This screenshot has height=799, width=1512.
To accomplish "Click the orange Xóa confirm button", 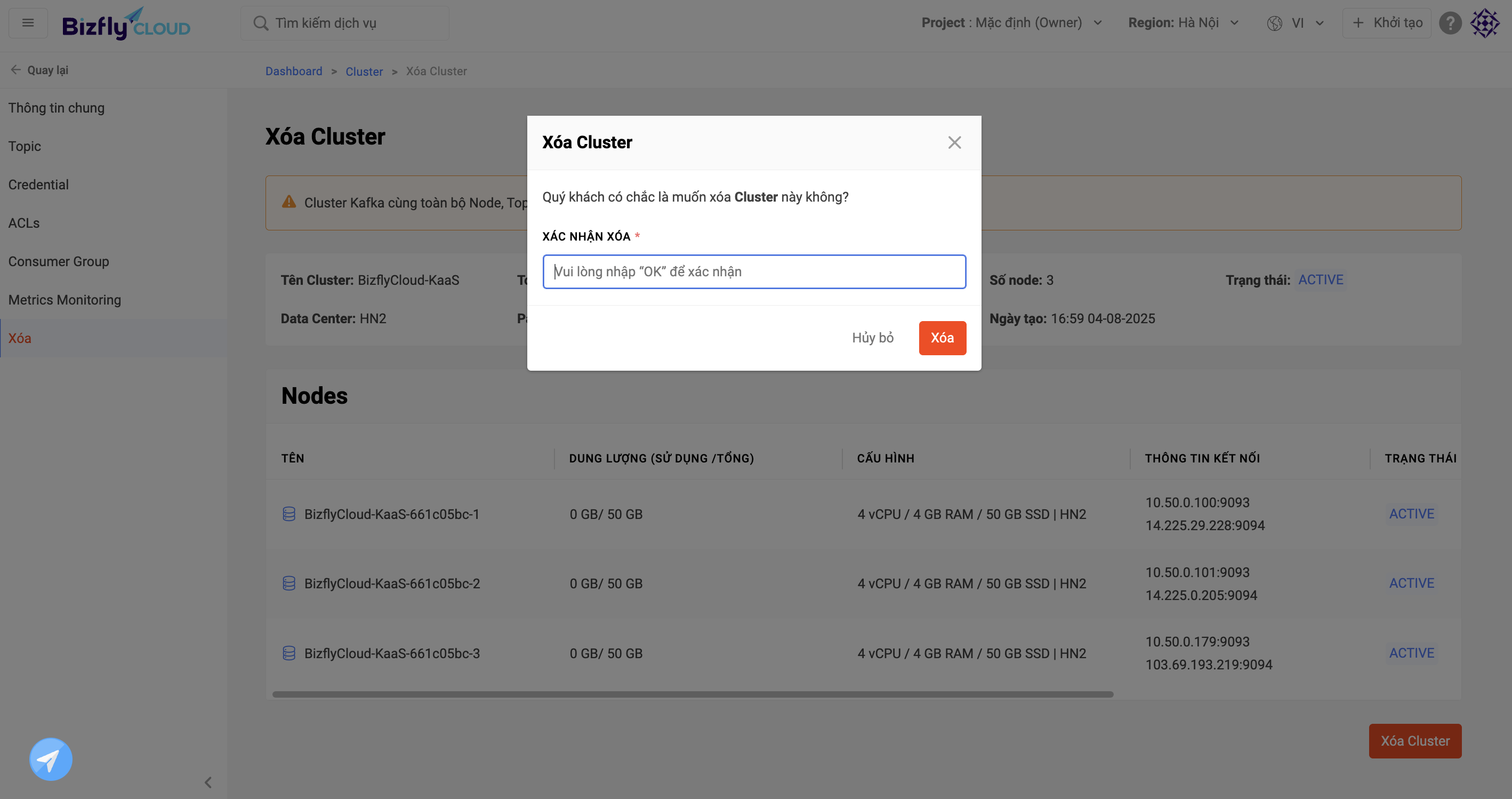I will pos(942,338).
